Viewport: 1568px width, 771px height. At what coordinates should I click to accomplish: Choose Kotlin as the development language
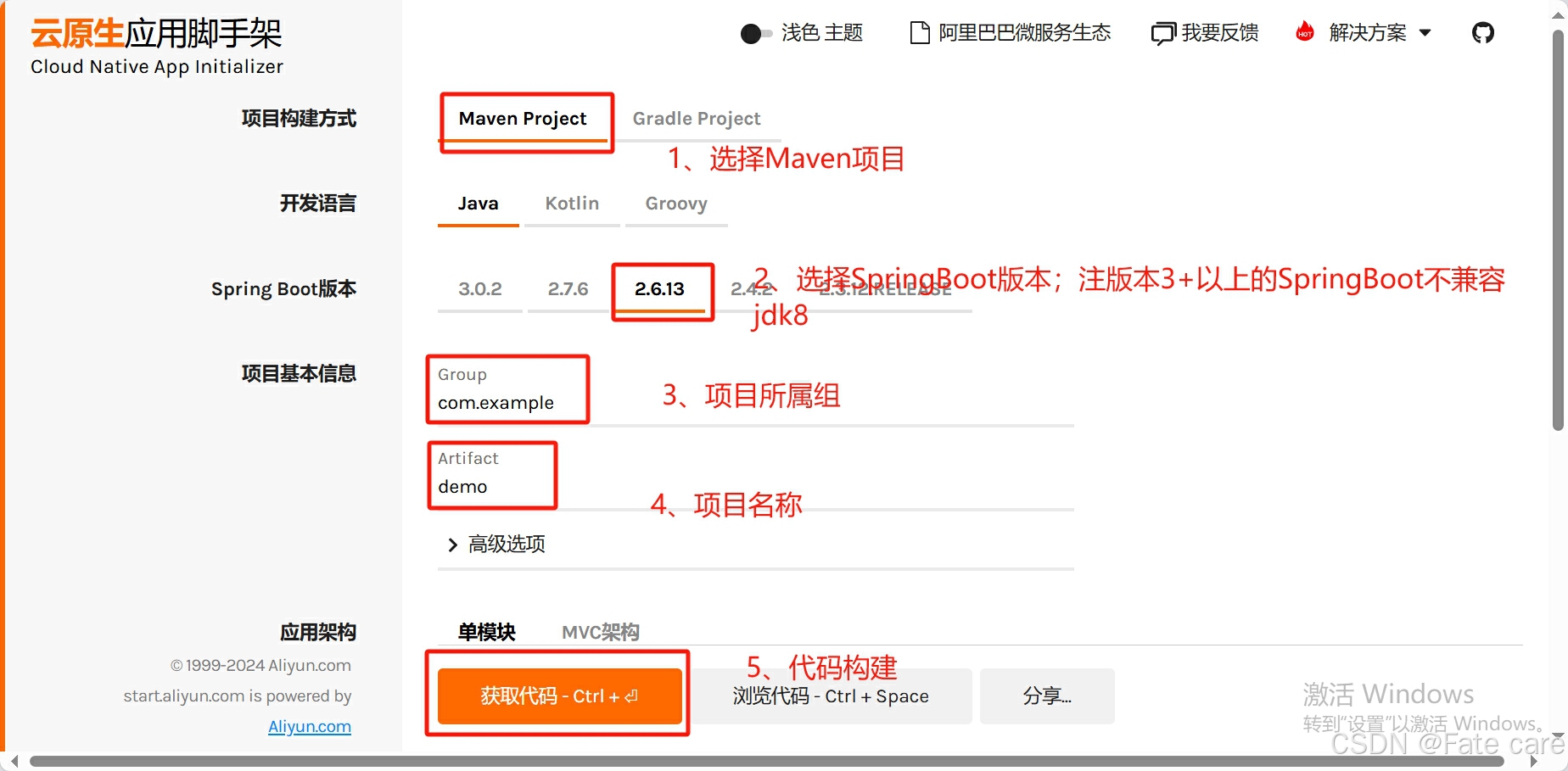point(572,204)
